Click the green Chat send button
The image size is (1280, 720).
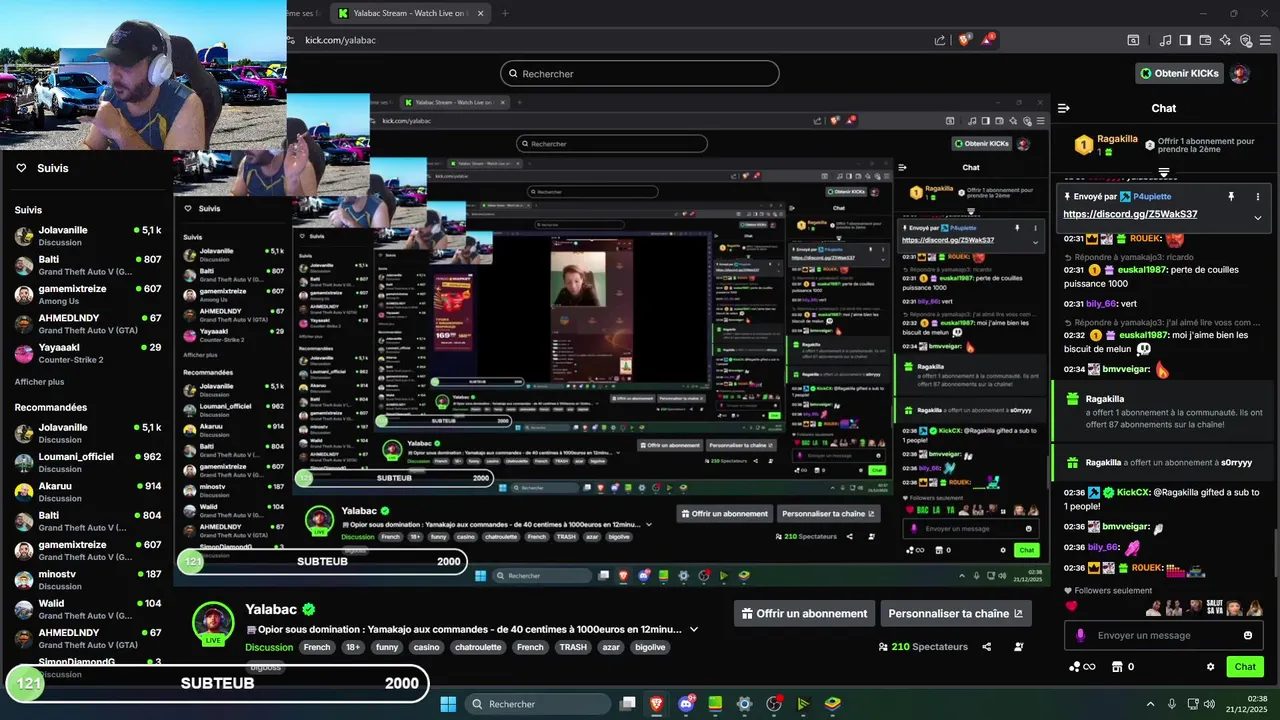click(1245, 667)
